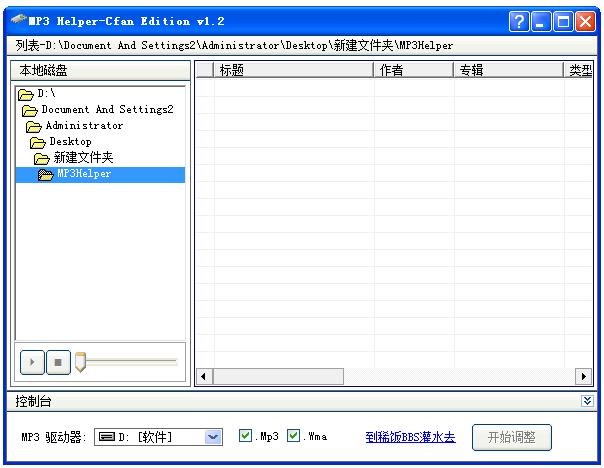
Task: Click the D:\ root folder icon
Action: [25, 94]
